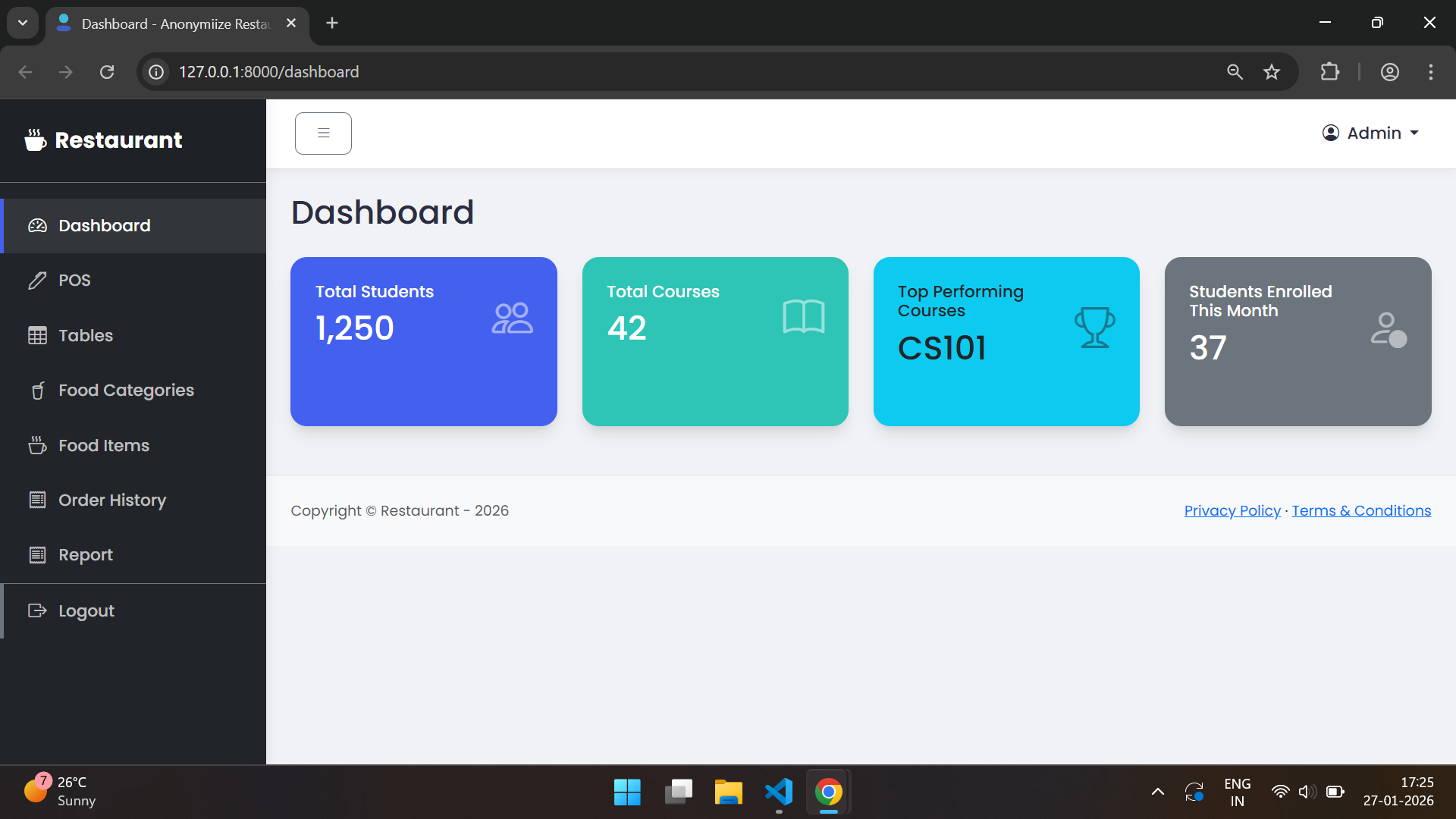The height and width of the screenshot is (819, 1456).
Task: Click the battery icon in system tray
Action: coord(1335,792)
